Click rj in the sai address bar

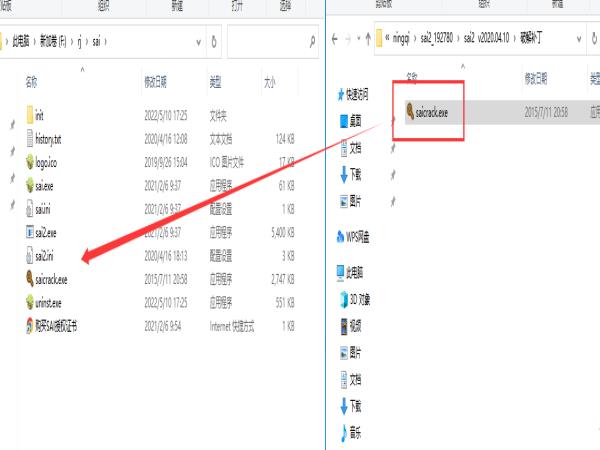click(80, 41)
